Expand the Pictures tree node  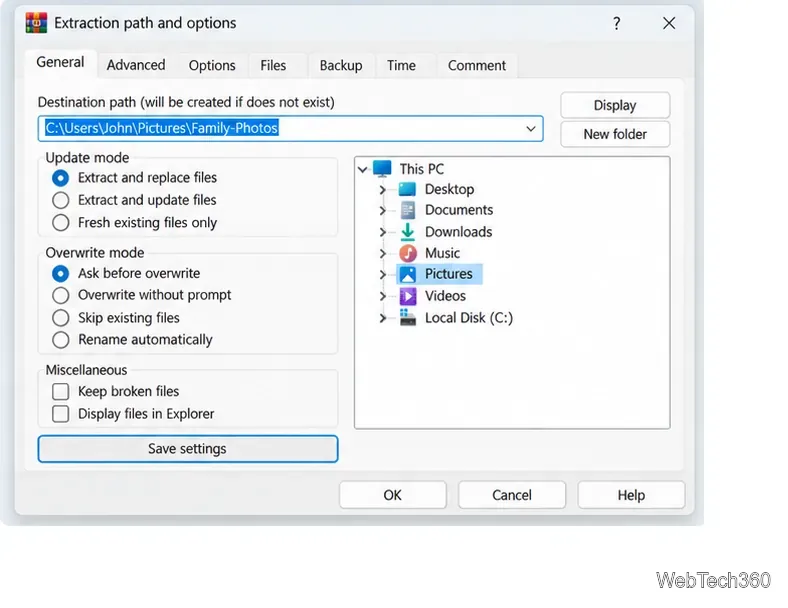tap(382, 274)
